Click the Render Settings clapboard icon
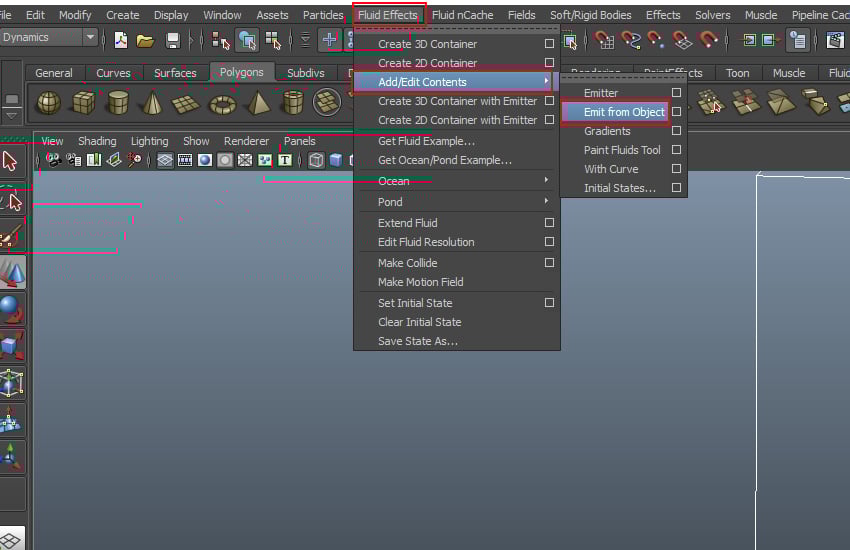The height and width of the screenshot is (550, 850). click(835, 40)
